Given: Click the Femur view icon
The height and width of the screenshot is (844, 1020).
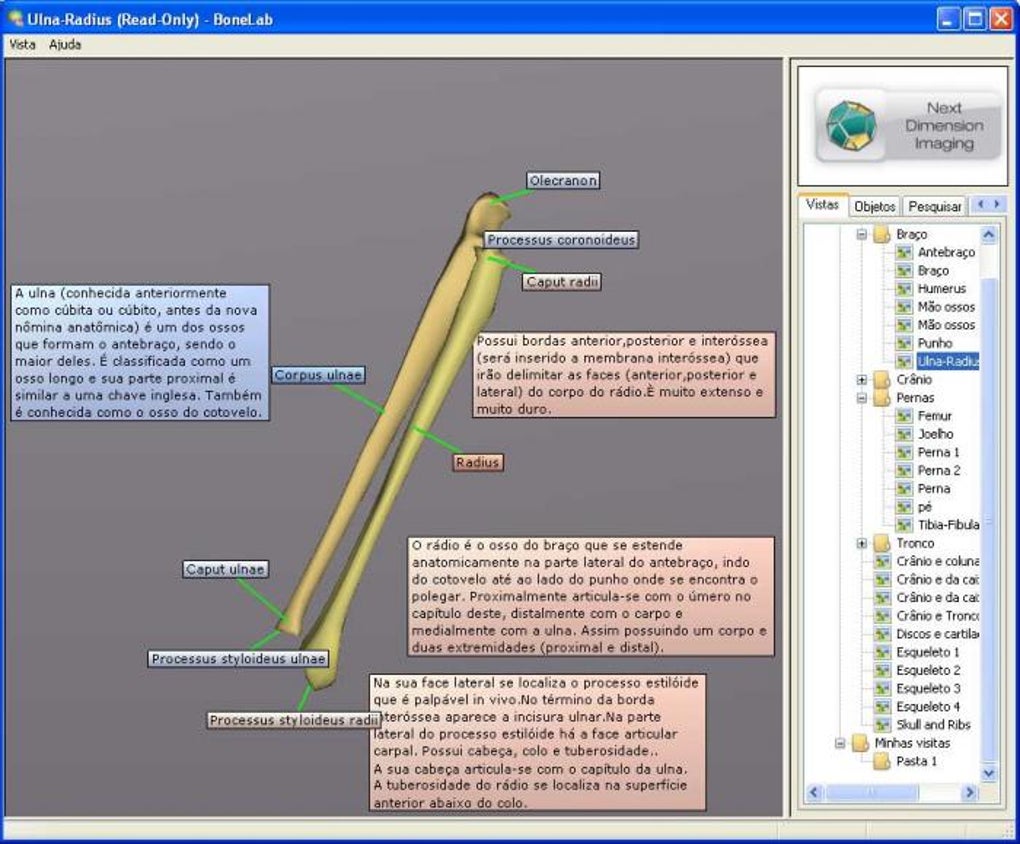Looking at the screenshot, I should pyautogui.click(x=904, y=415).
